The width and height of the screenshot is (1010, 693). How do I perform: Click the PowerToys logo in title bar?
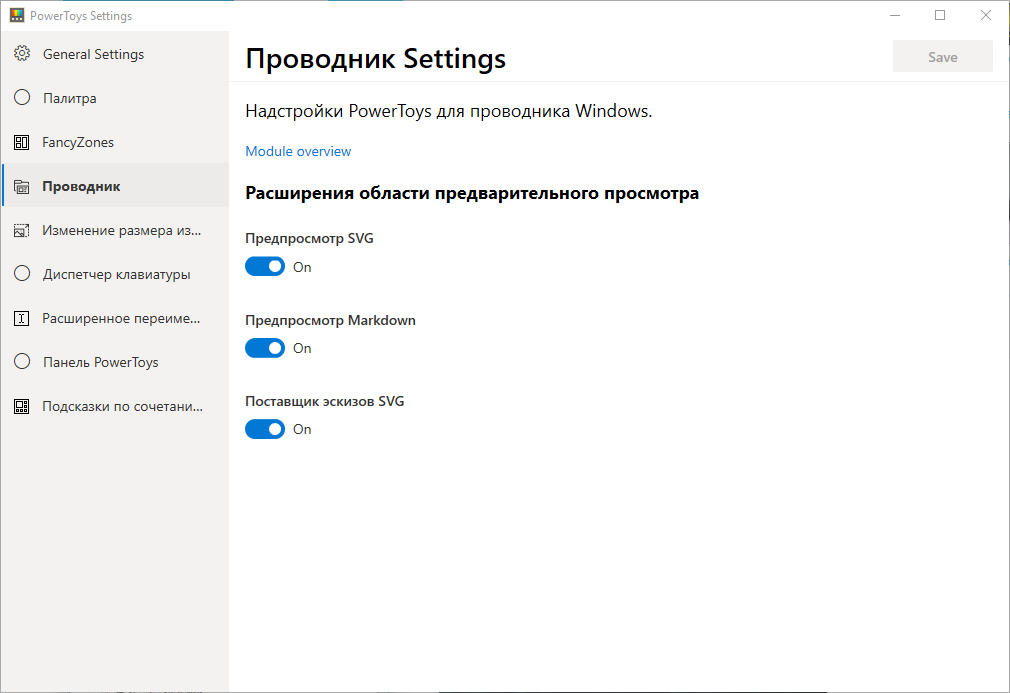click(x=16, y=16)
